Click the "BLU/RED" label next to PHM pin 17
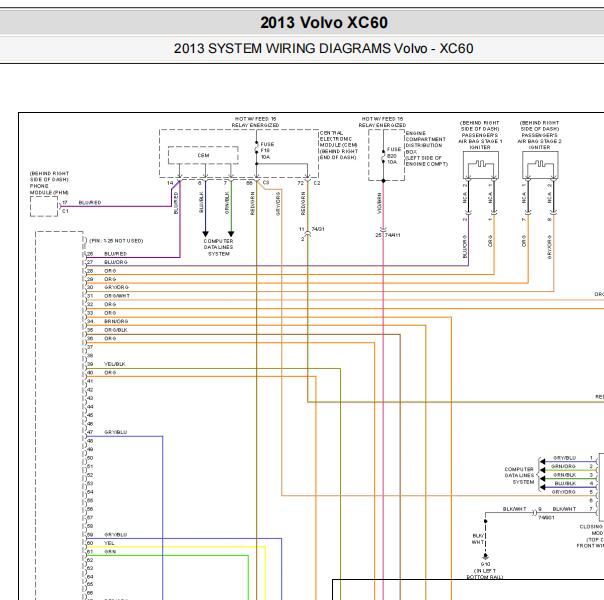Viewport: 604px width, 600px height. pyautogui.click(x=90, y=203)
